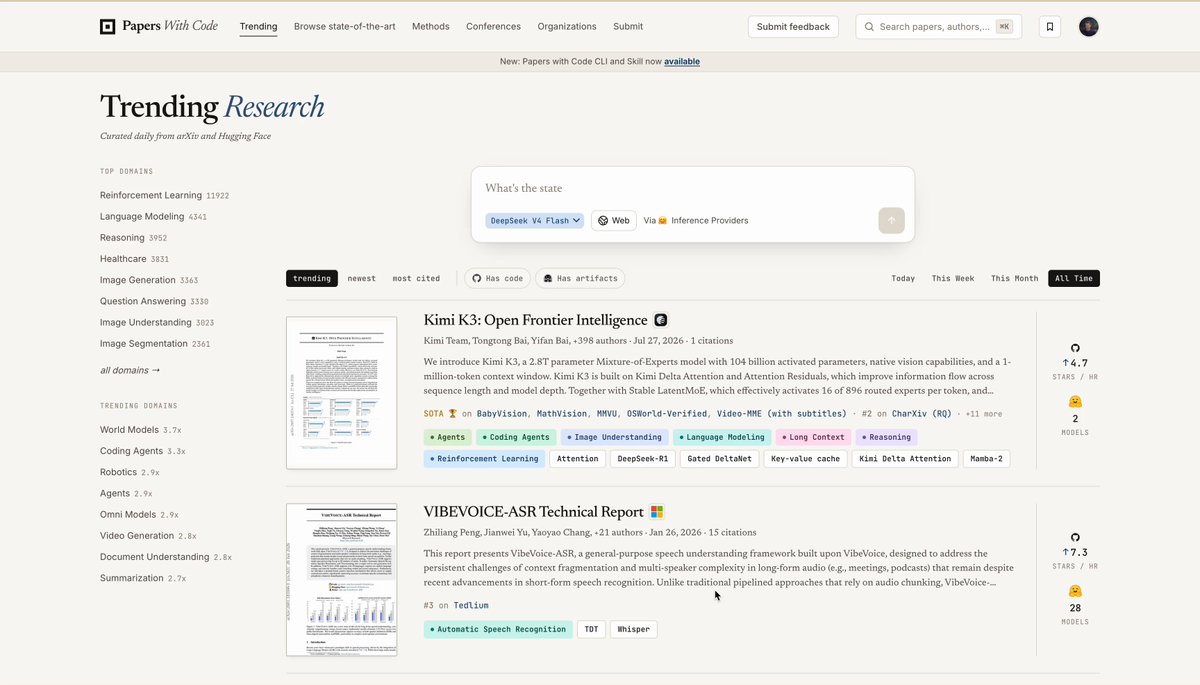Screen dimensions: 1200x685
Task: Click the Microsoft logo beside VIBEVOICE-ASR title
Action: (x=657, y=512)
